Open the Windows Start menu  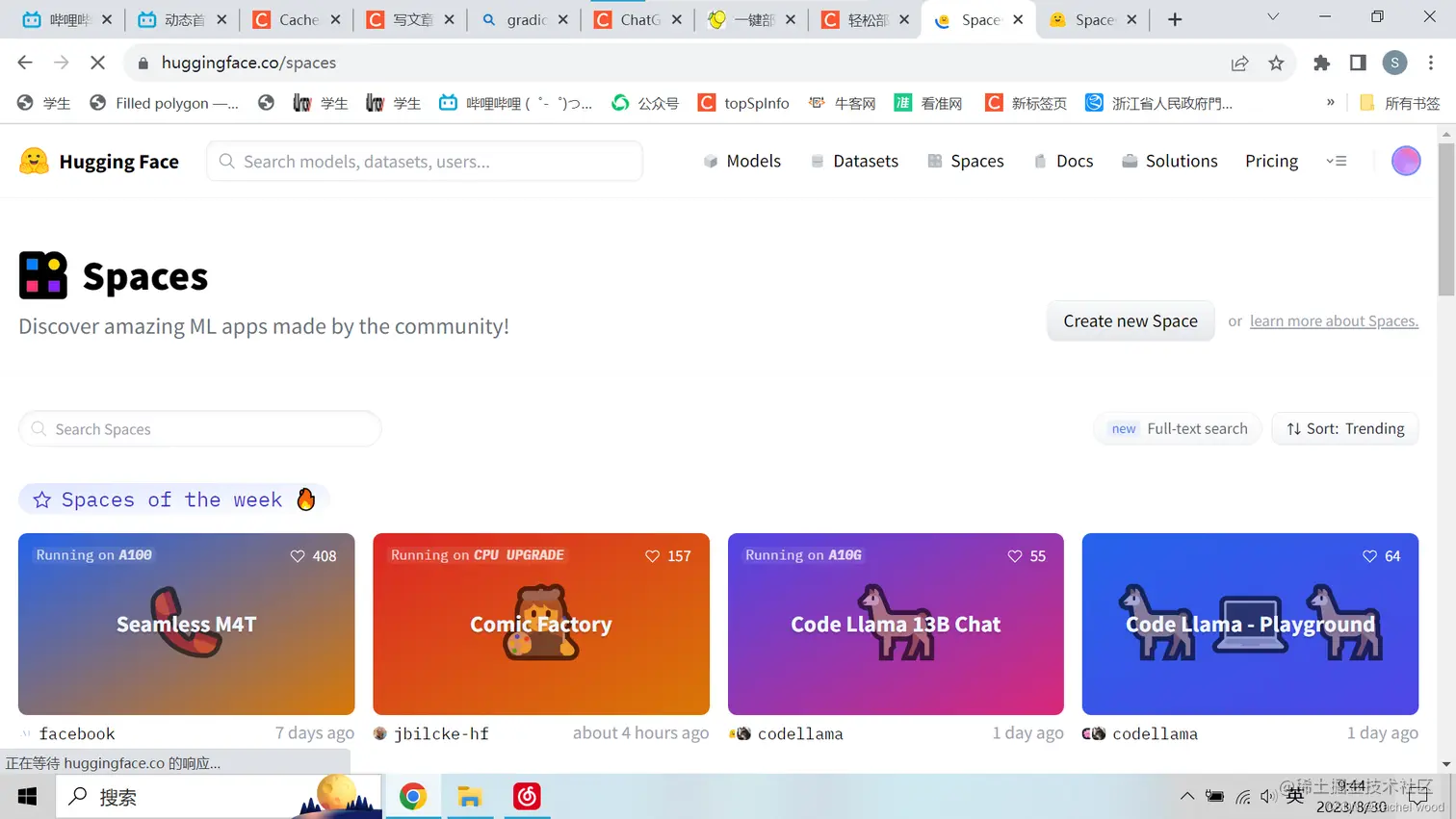(x=27, y=797)
